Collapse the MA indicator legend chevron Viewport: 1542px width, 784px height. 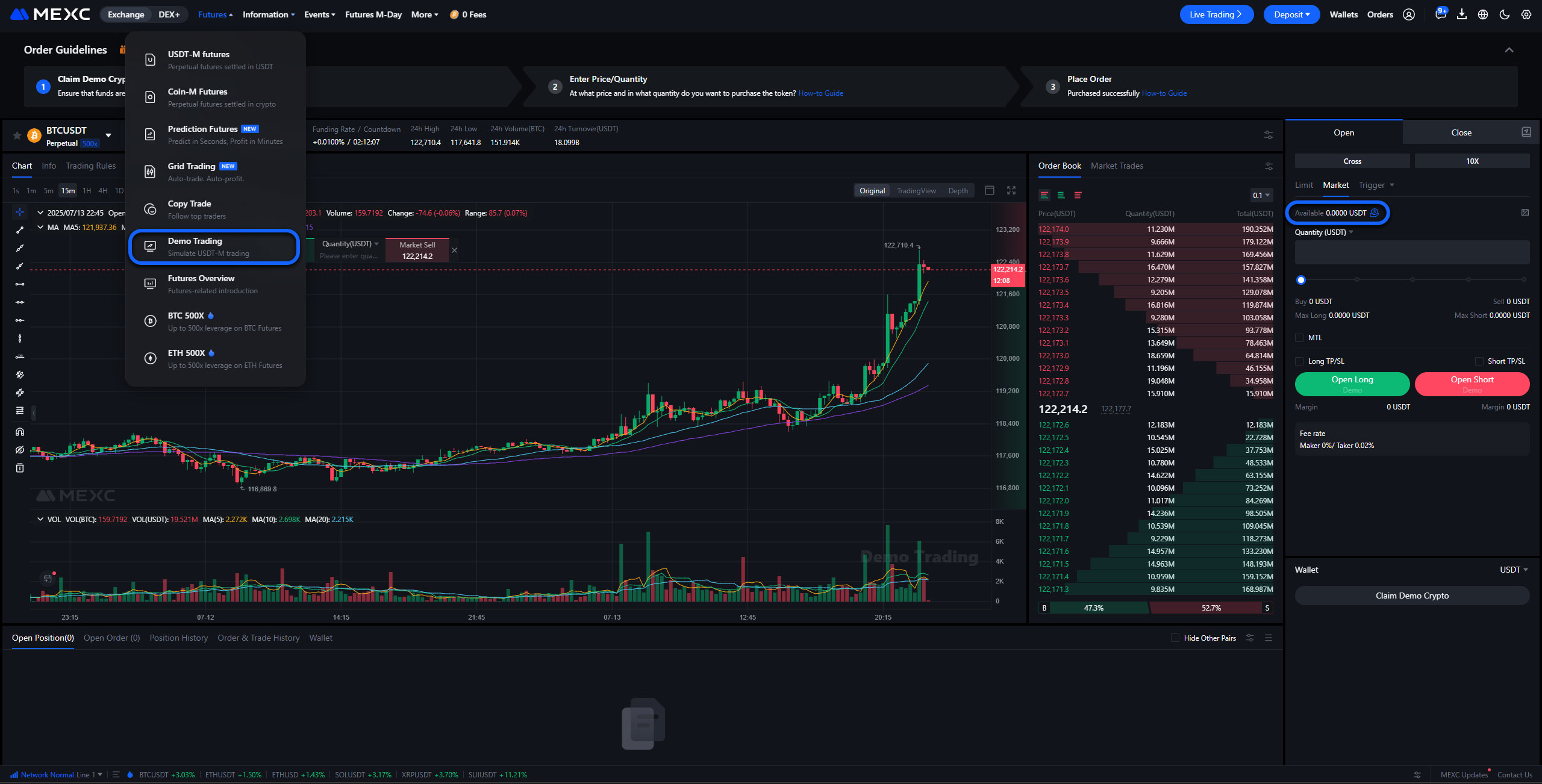(40, 227)
